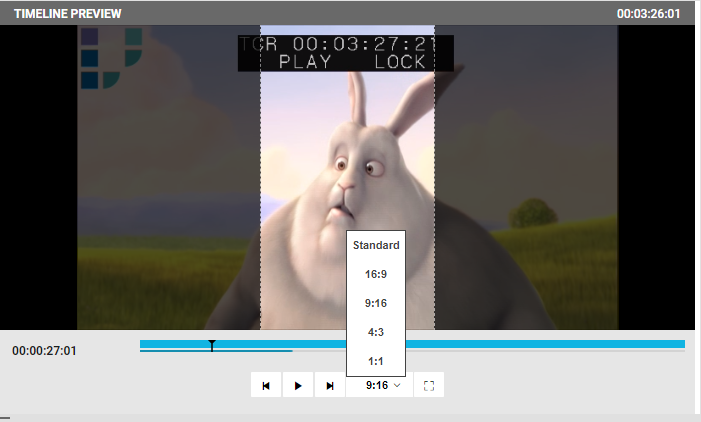Seek on the blue timeline progress bar
The width and height of the screenshot is (701, 422).
tap(412, 344)
